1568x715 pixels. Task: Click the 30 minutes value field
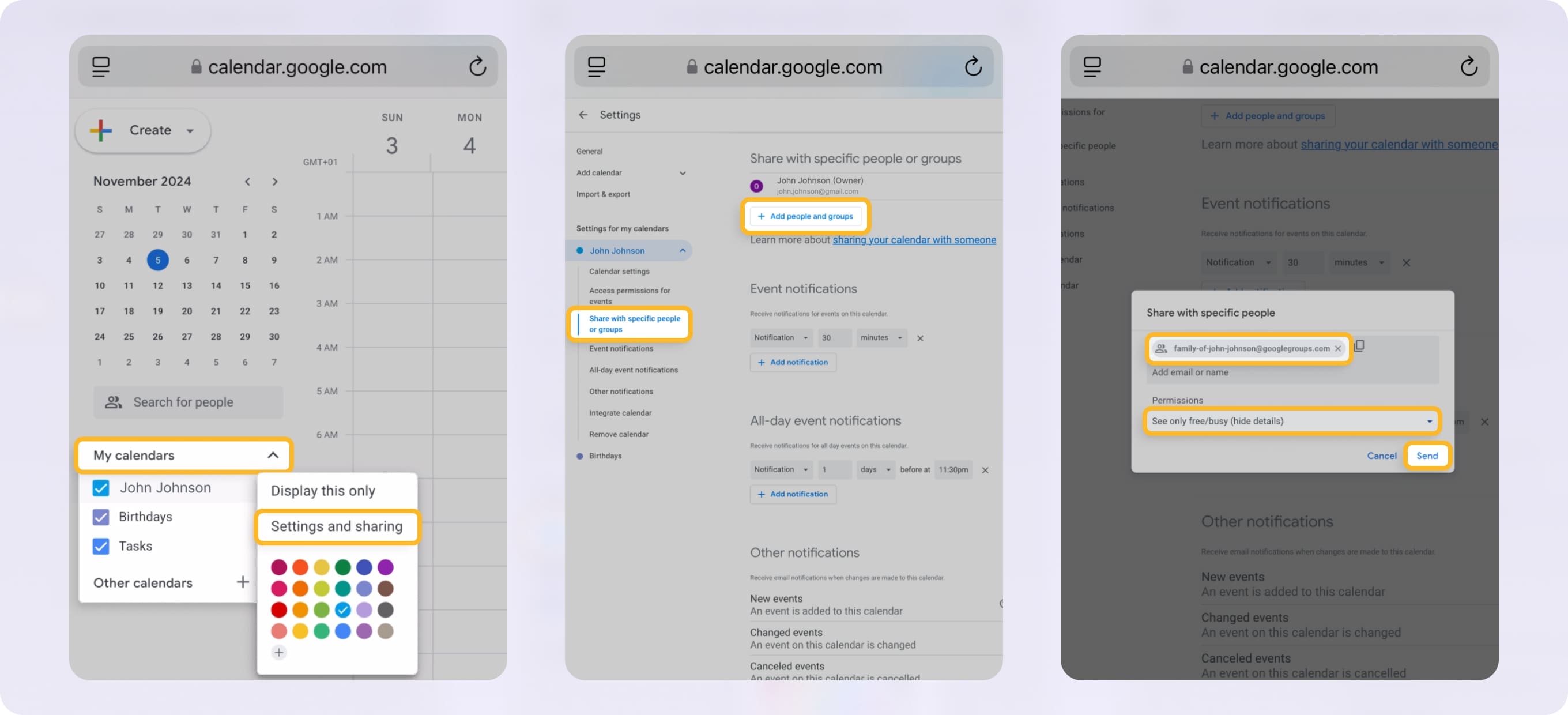pos(834,337)
